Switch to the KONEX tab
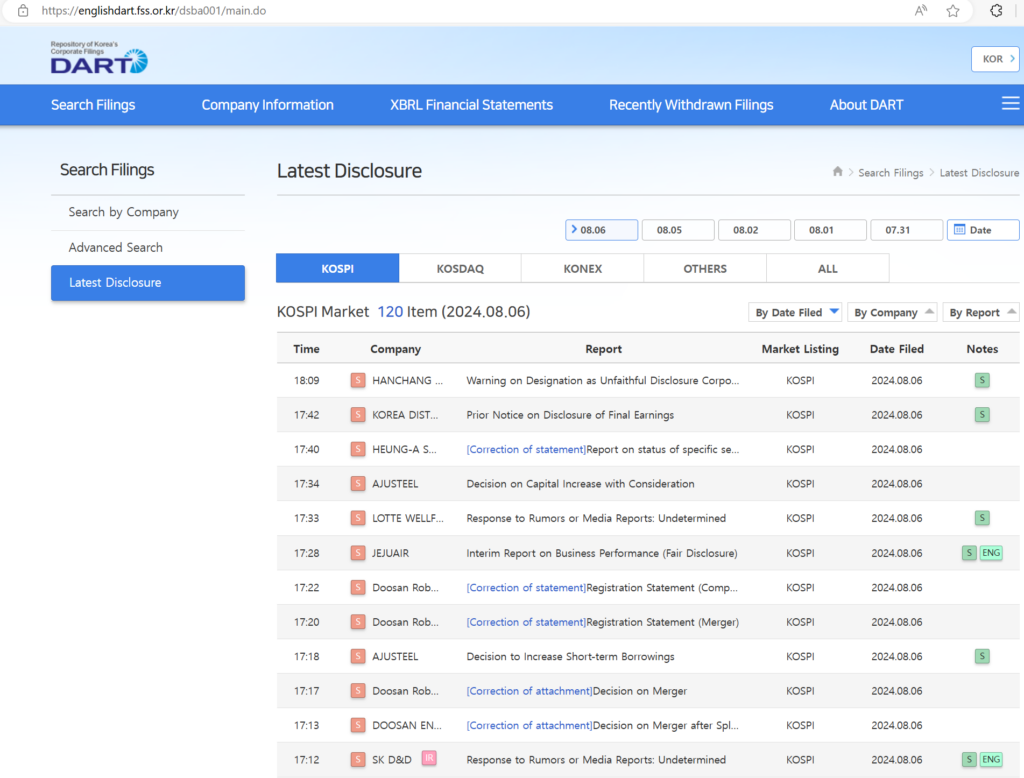 583,268
